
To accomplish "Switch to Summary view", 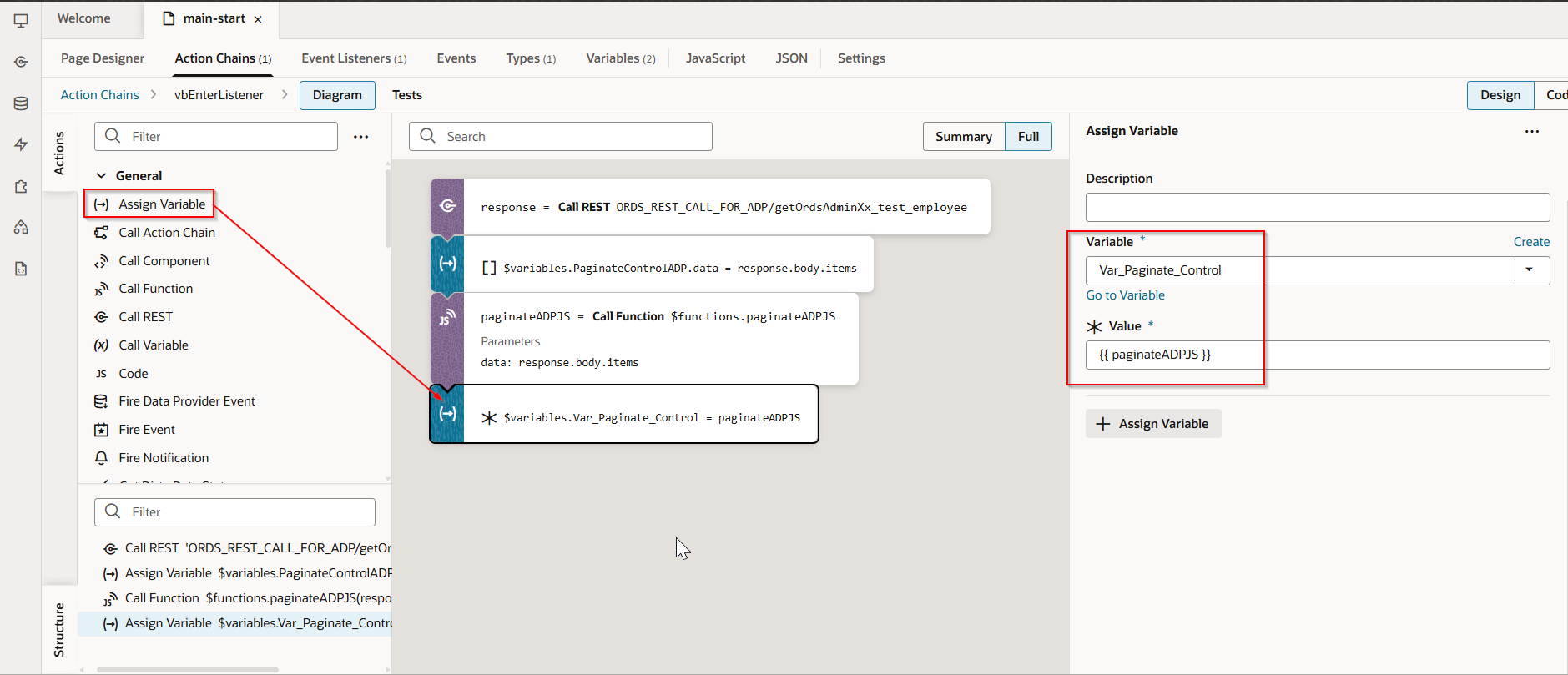I will [x=963, y=137].
